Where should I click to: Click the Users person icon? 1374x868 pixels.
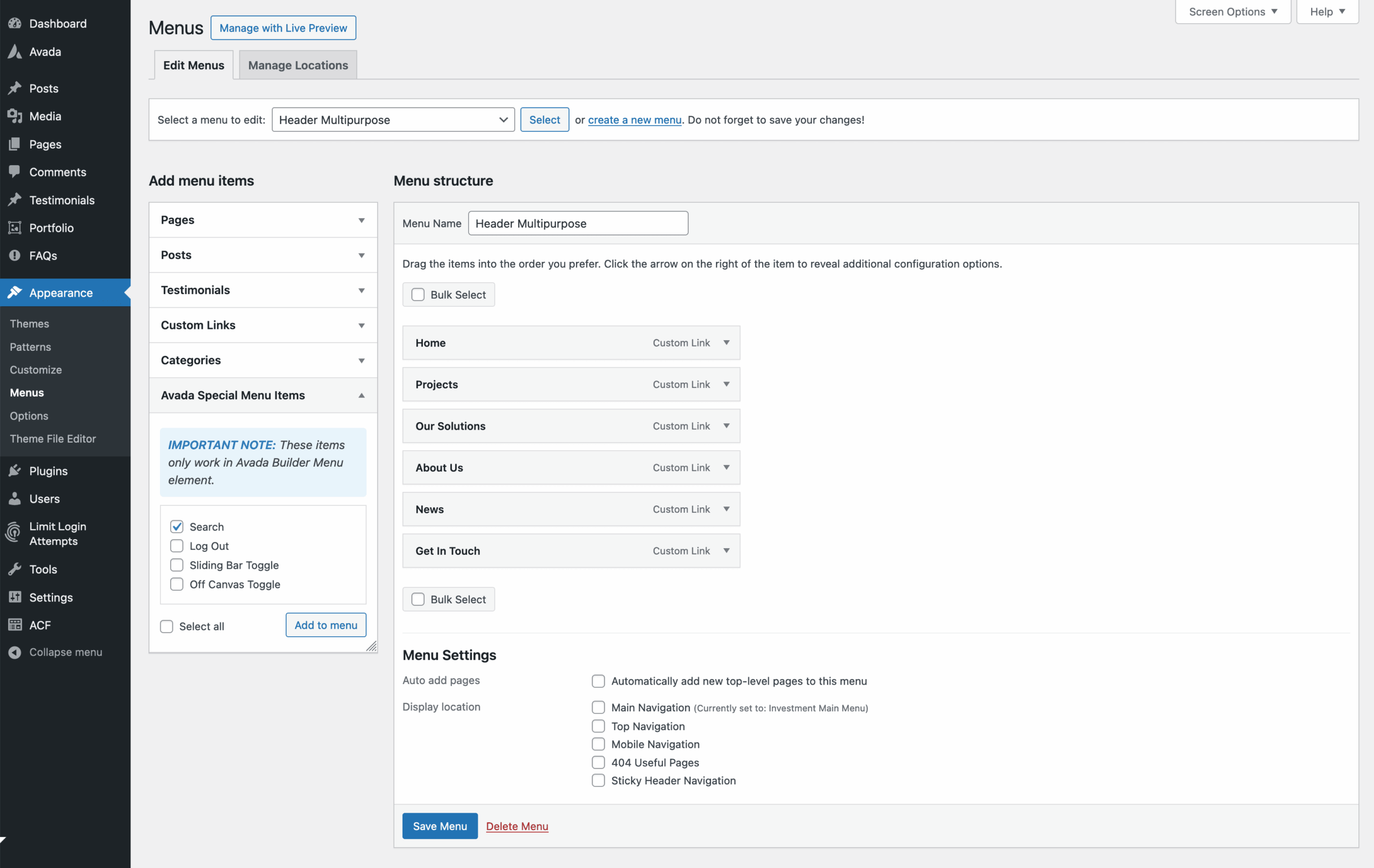[15, 498]
